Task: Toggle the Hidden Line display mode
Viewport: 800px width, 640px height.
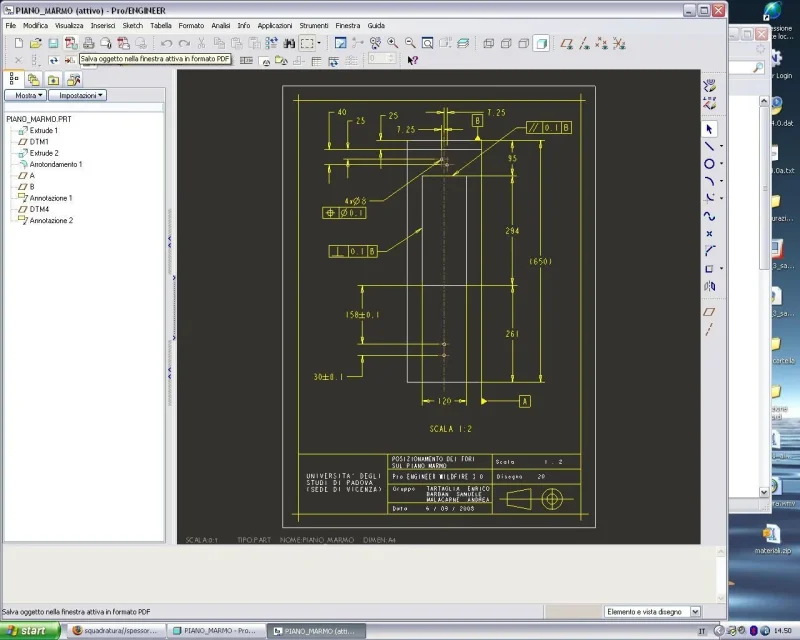Action: 506,43
